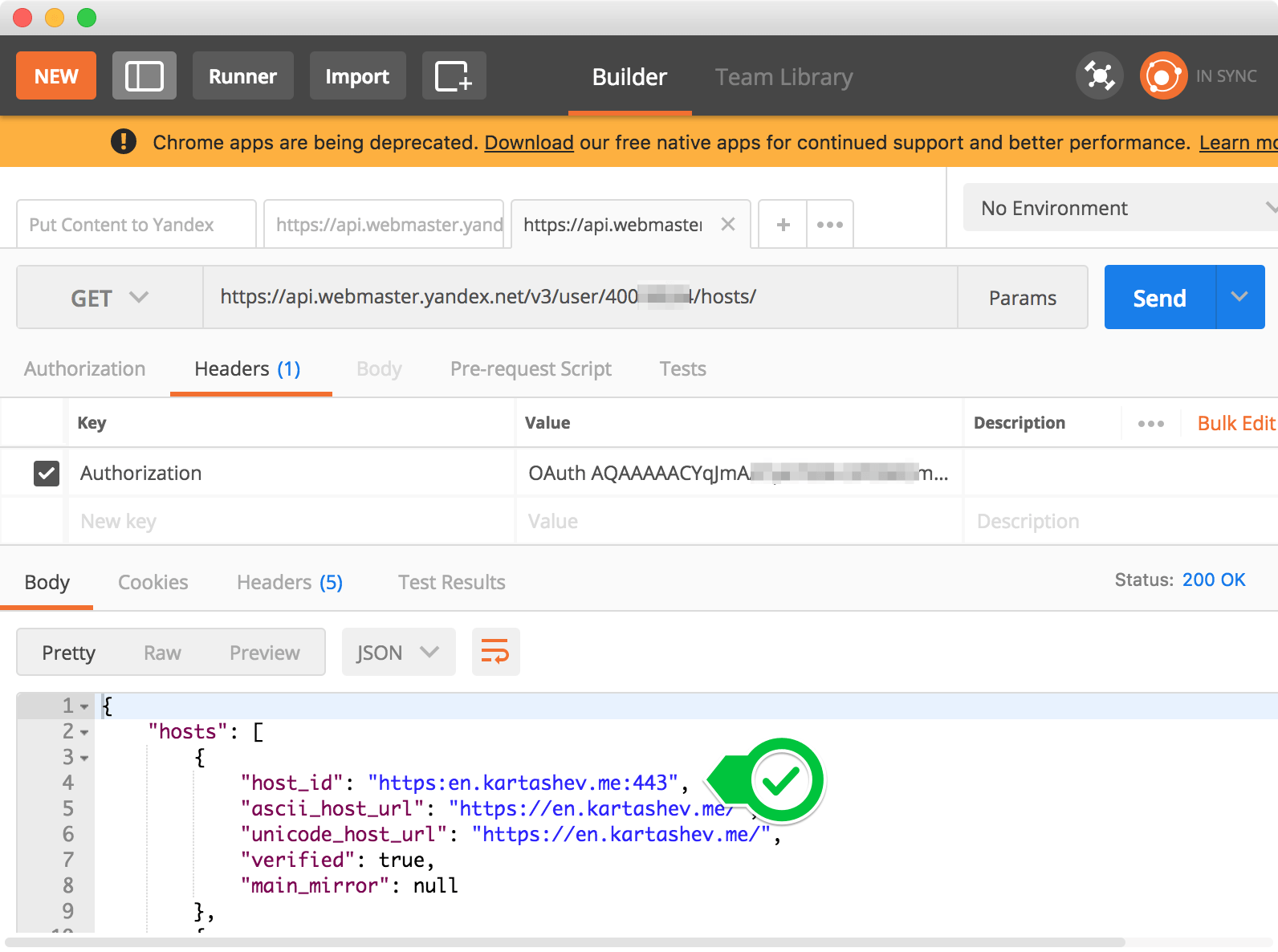Open the JSON format dropdown
The width and height of the screenshot is (1278, 952).
point(398,652)
